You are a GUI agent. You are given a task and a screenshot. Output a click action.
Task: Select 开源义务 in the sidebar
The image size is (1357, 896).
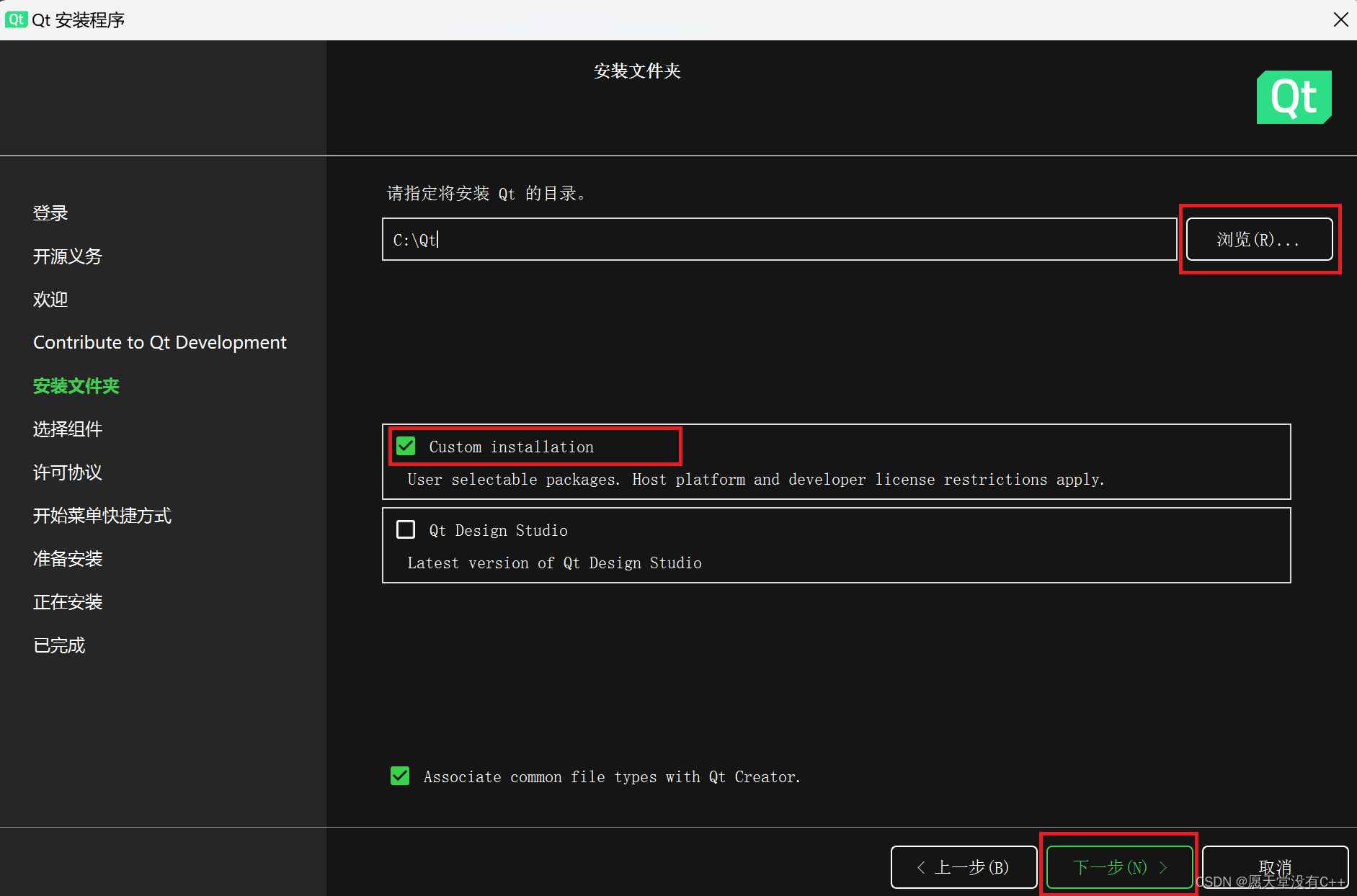(x=67, y=256)
